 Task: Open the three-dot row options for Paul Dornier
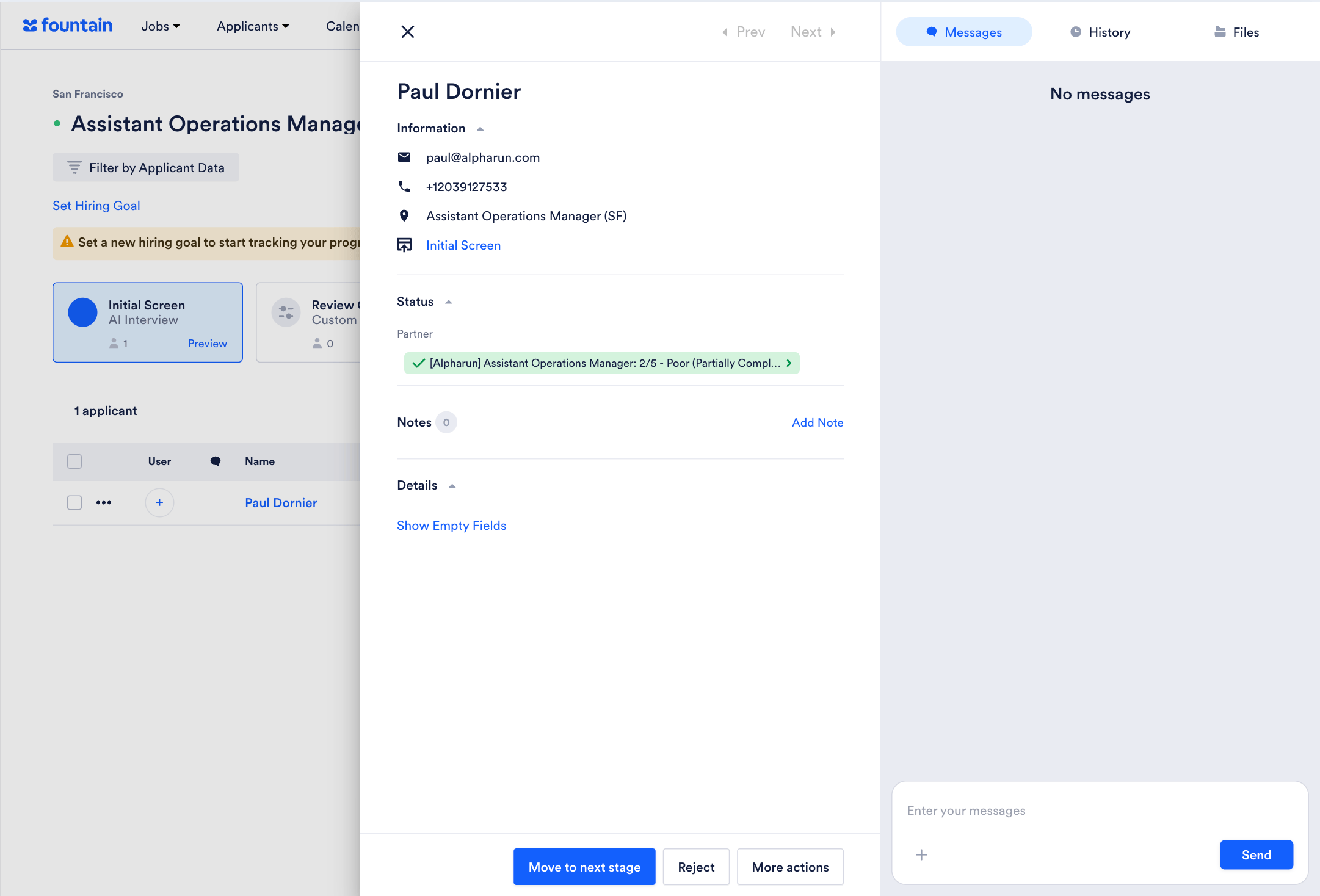tap(104, 502)
